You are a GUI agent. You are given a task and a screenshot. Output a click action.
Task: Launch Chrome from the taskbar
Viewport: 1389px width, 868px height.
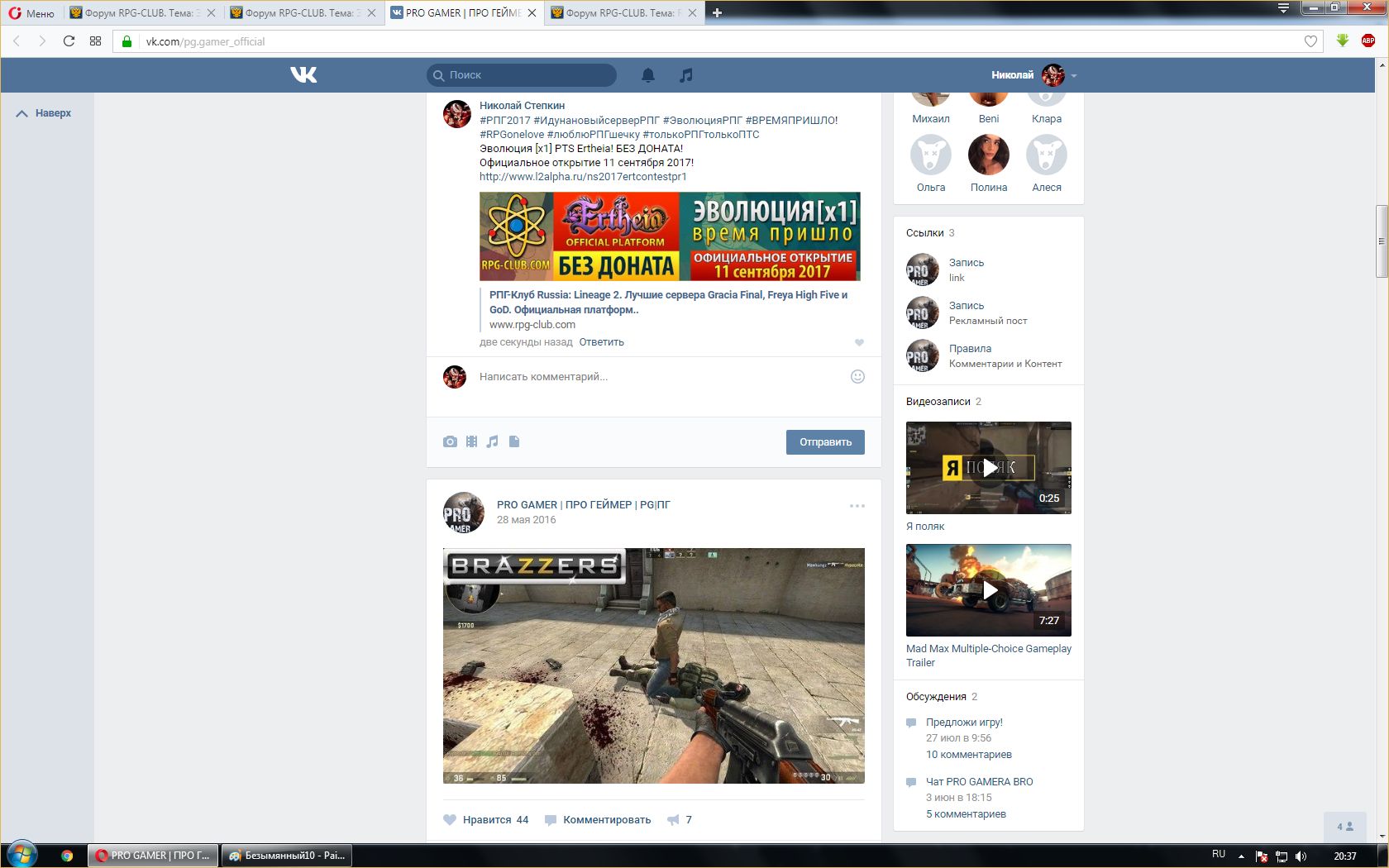coord(67,856)
